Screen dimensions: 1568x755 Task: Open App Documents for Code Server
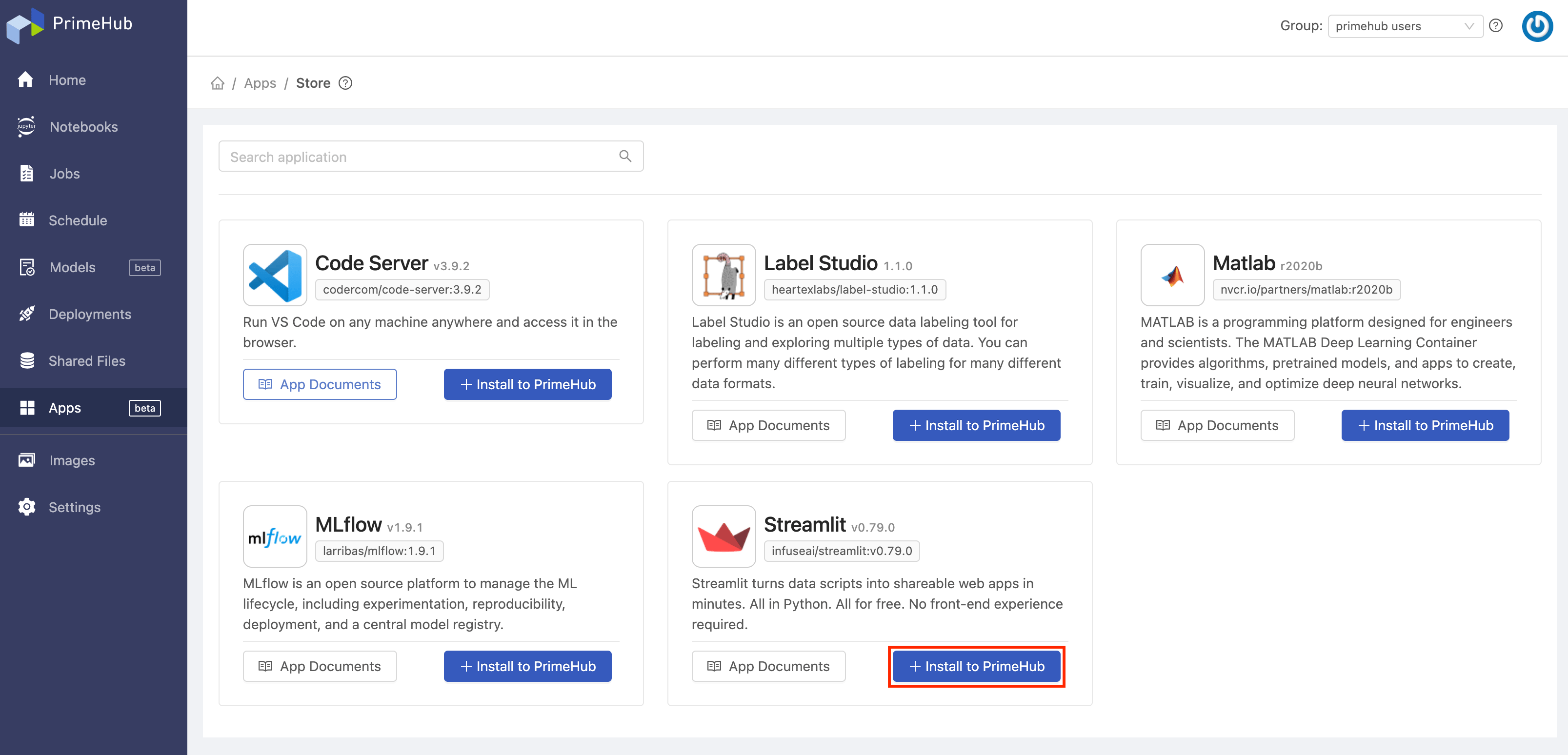tap(320, 384)
